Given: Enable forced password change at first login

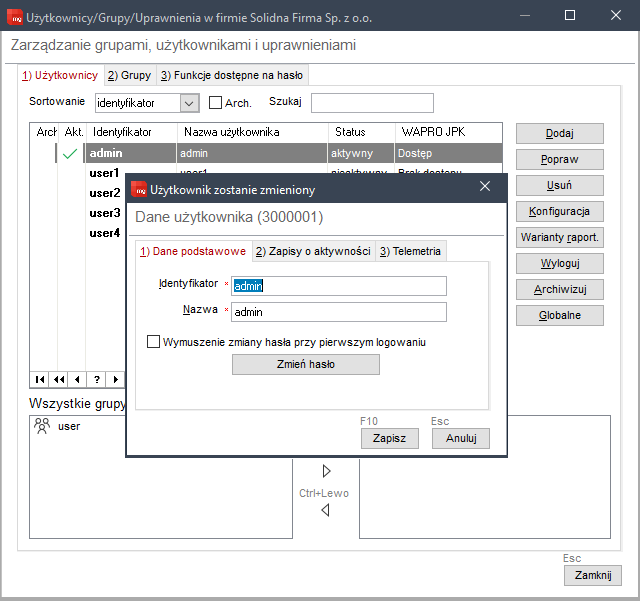Looking at the screenshot, I should click(x=153, y=342).
